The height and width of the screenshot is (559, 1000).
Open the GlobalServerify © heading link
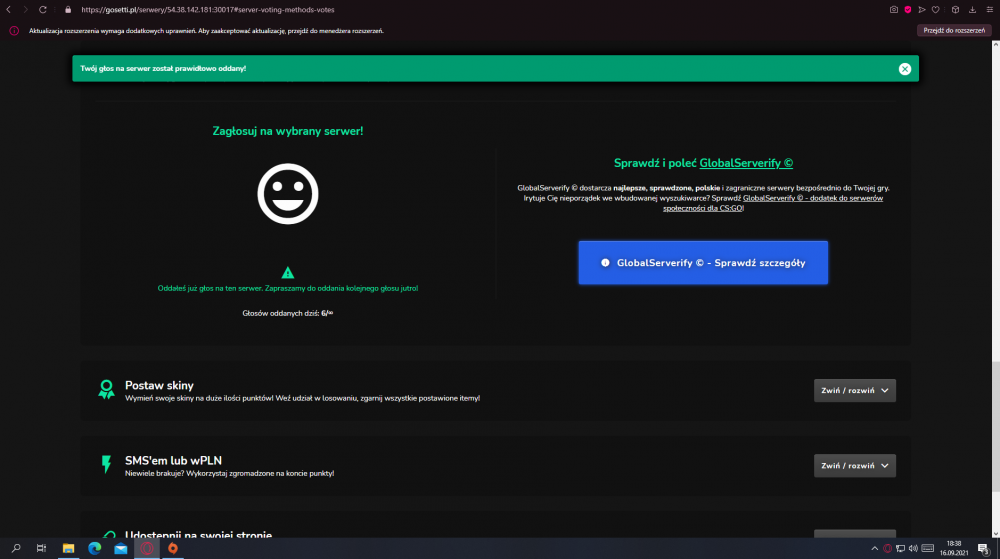tap(746, 163)
